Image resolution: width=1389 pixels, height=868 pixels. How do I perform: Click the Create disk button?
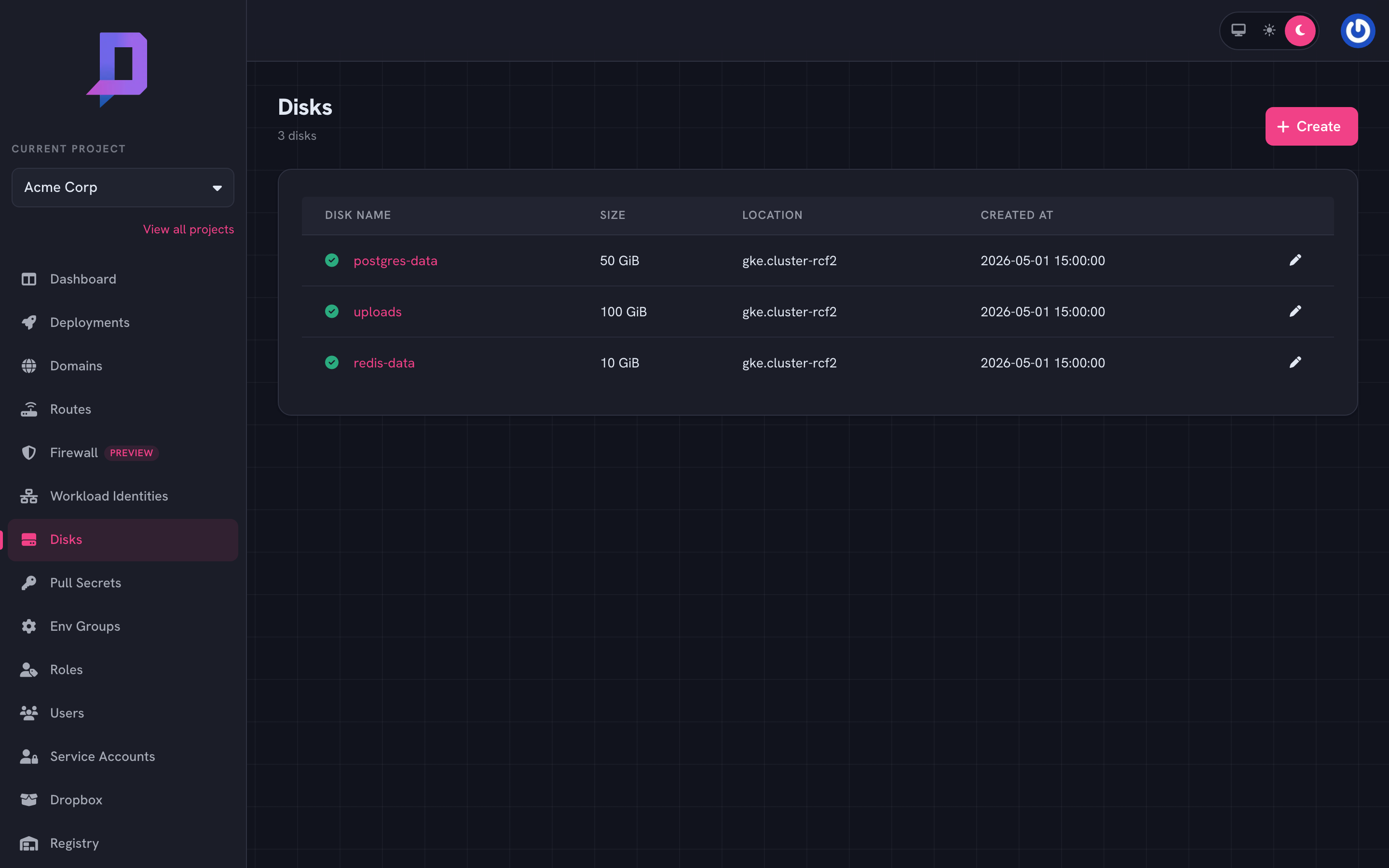coord(1311,126)
